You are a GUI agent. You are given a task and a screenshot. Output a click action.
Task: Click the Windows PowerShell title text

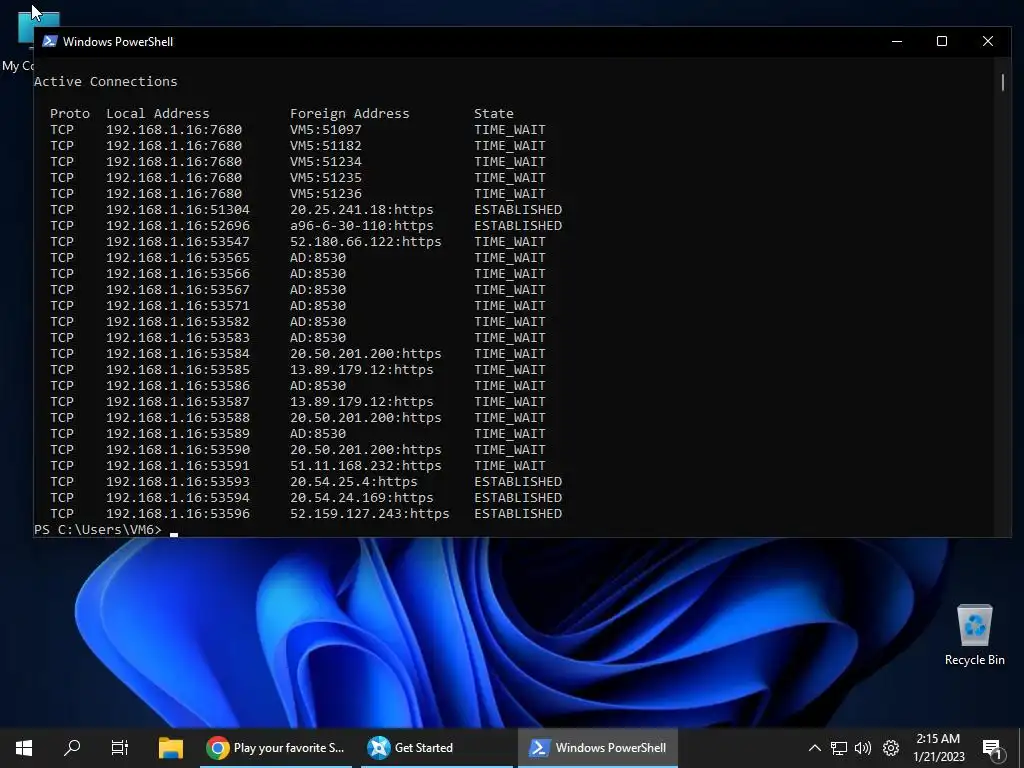[x=118, y=42]
